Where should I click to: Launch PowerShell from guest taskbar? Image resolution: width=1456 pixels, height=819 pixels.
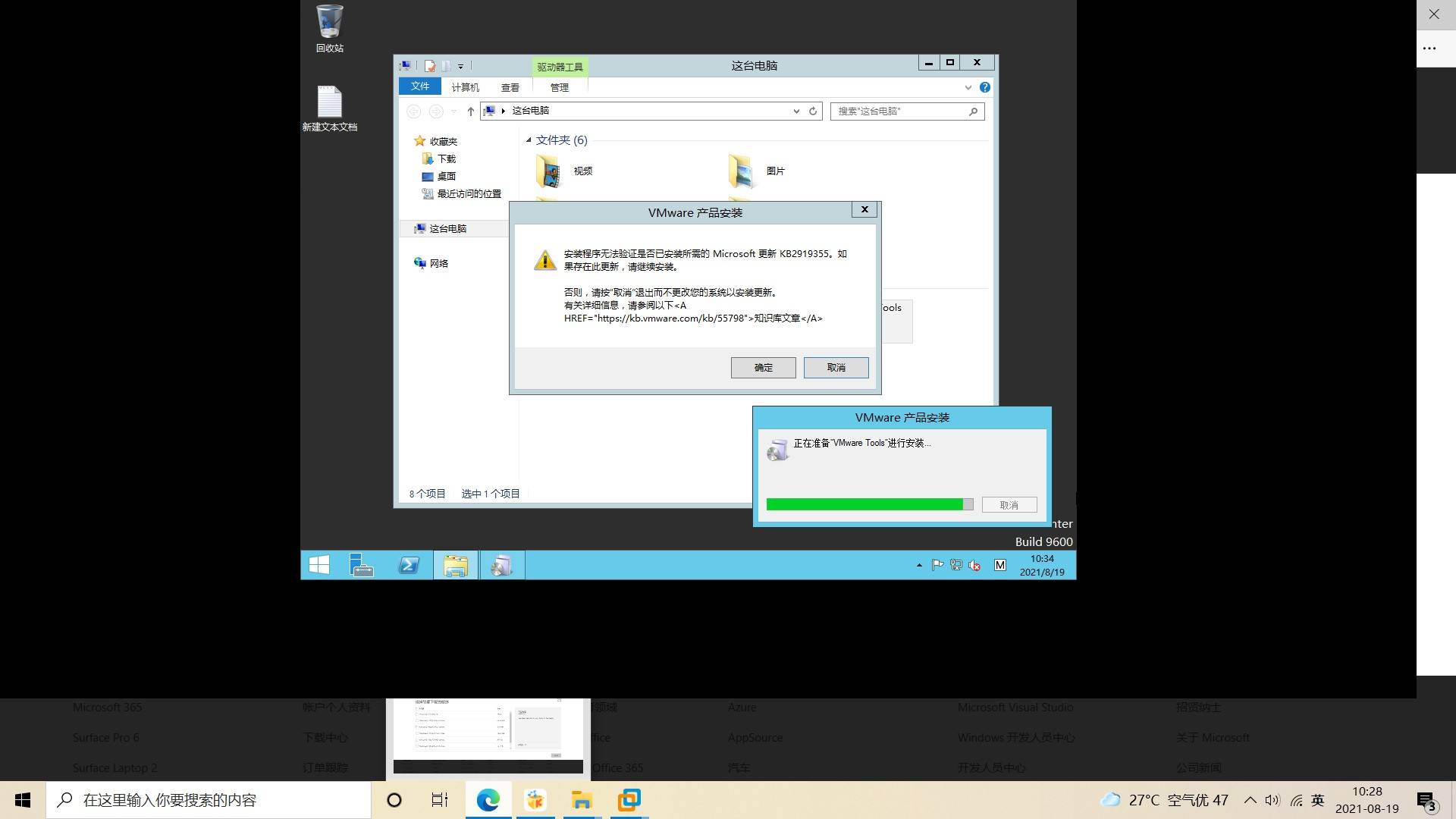click(409, 566)
